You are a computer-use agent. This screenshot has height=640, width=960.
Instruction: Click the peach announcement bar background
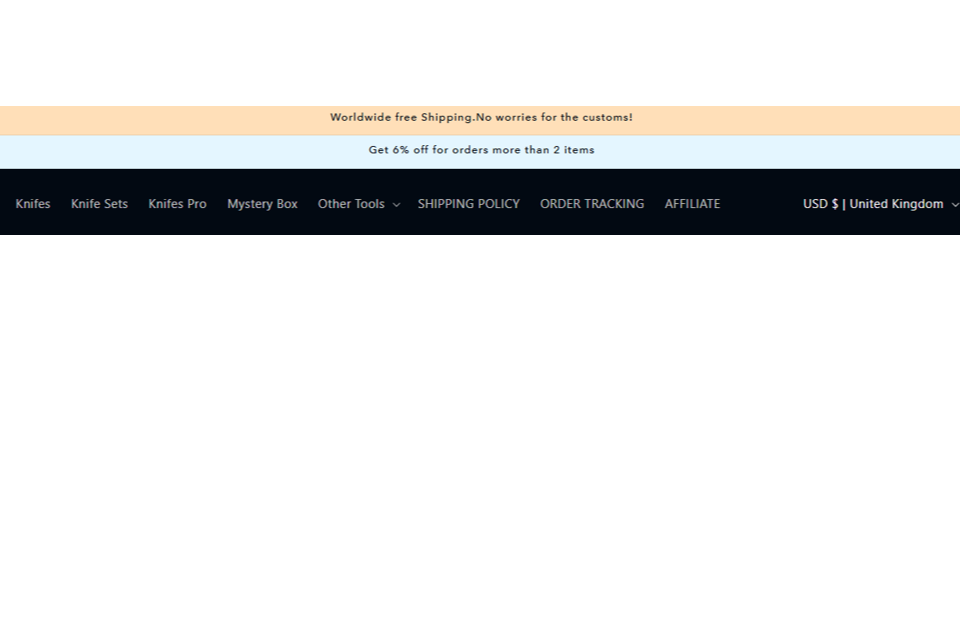150,120
